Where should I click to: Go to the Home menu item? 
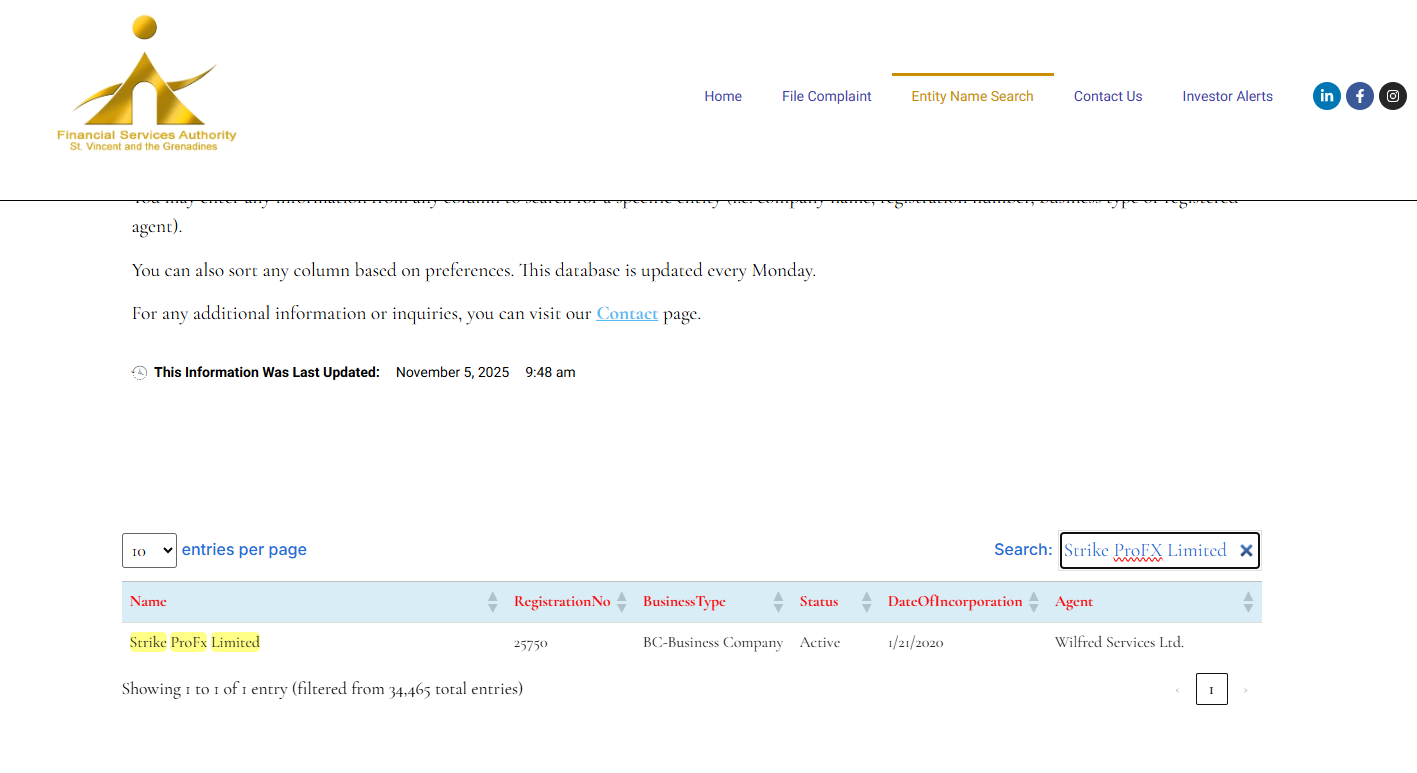click(x=723, y=97)
